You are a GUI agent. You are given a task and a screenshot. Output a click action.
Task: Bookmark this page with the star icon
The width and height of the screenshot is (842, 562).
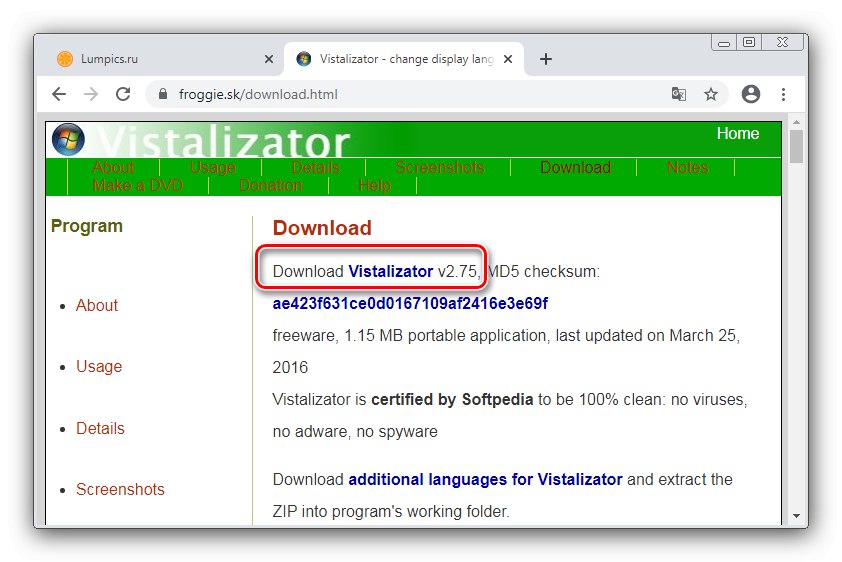pyautogui.click(x=711, y=94)
